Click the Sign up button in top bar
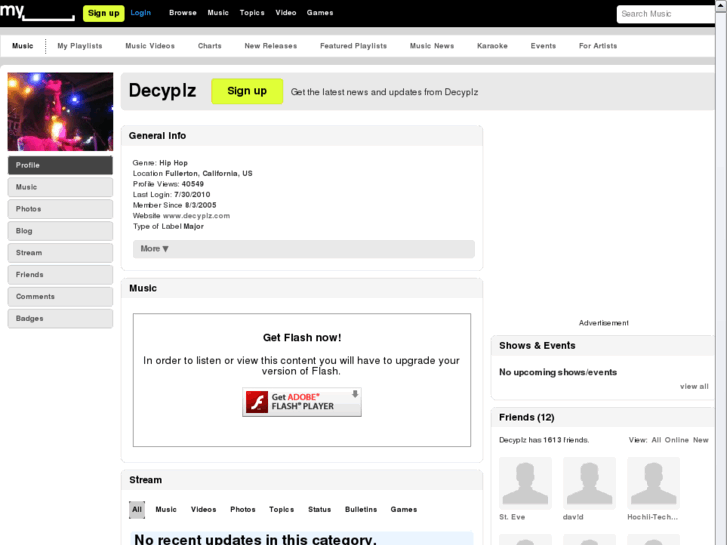 (103, 13)
